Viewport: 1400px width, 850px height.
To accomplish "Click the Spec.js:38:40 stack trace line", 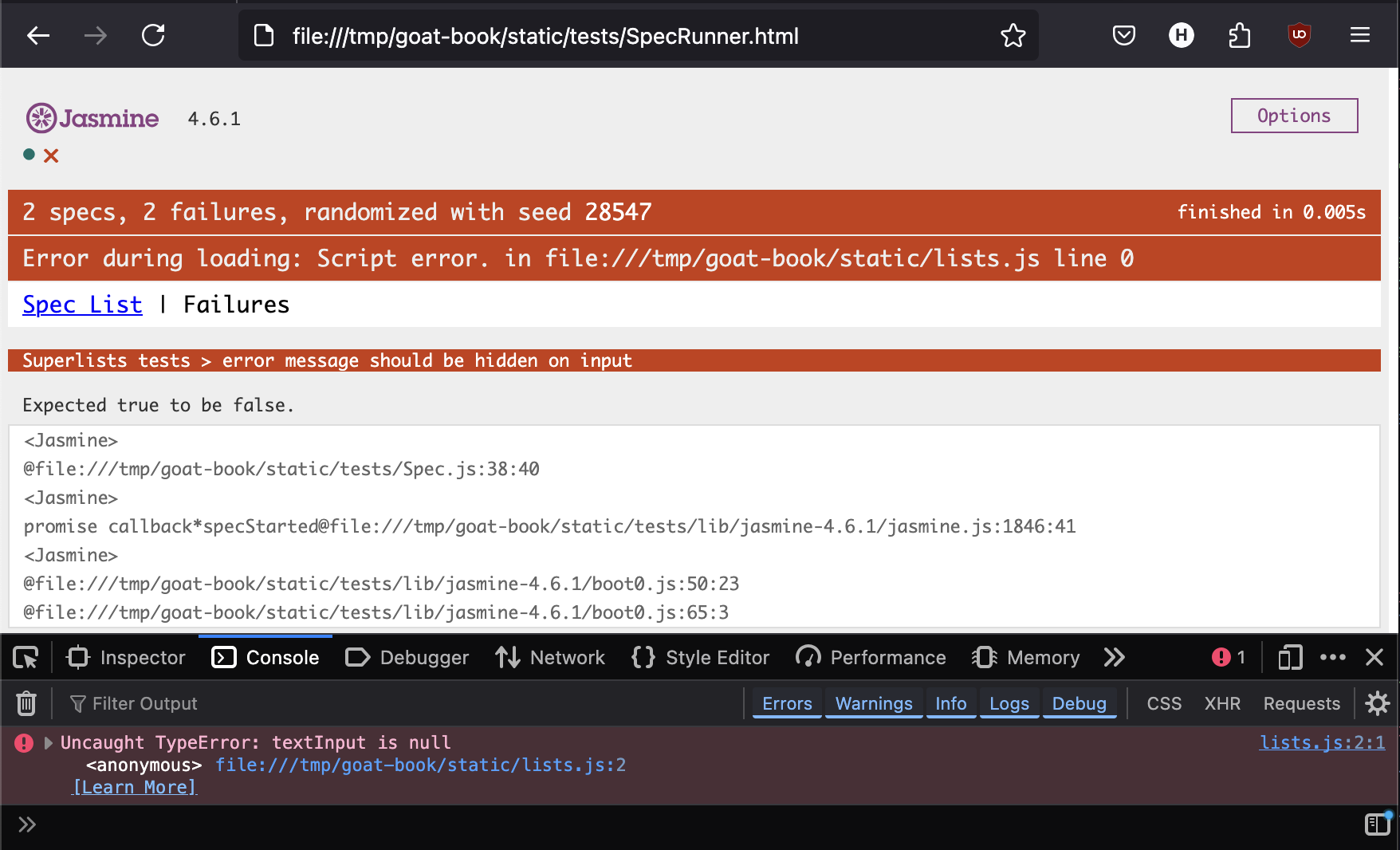I will (x=281, y=469).
